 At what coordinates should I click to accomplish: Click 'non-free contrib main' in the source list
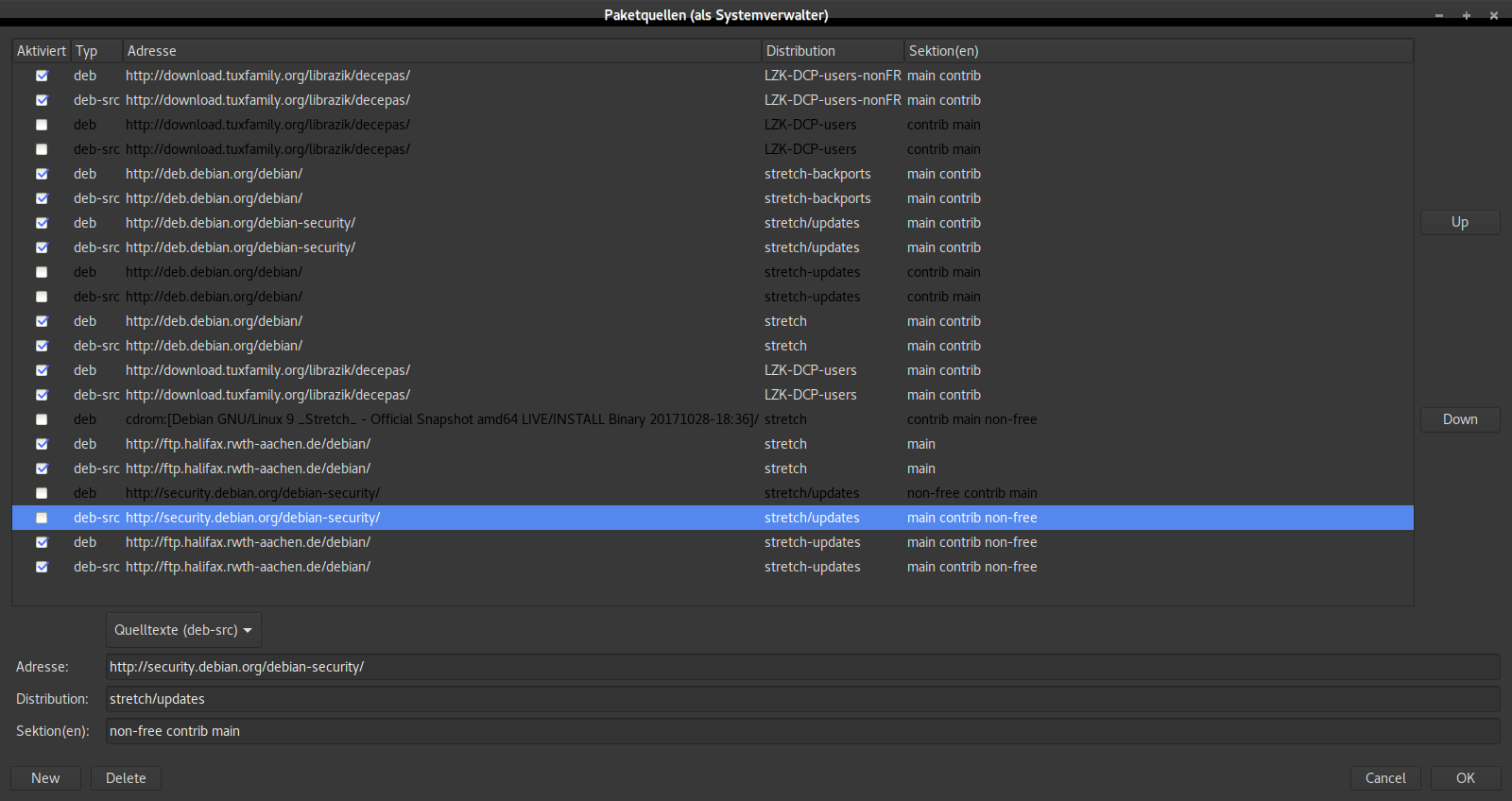click(x=972, y=493)
